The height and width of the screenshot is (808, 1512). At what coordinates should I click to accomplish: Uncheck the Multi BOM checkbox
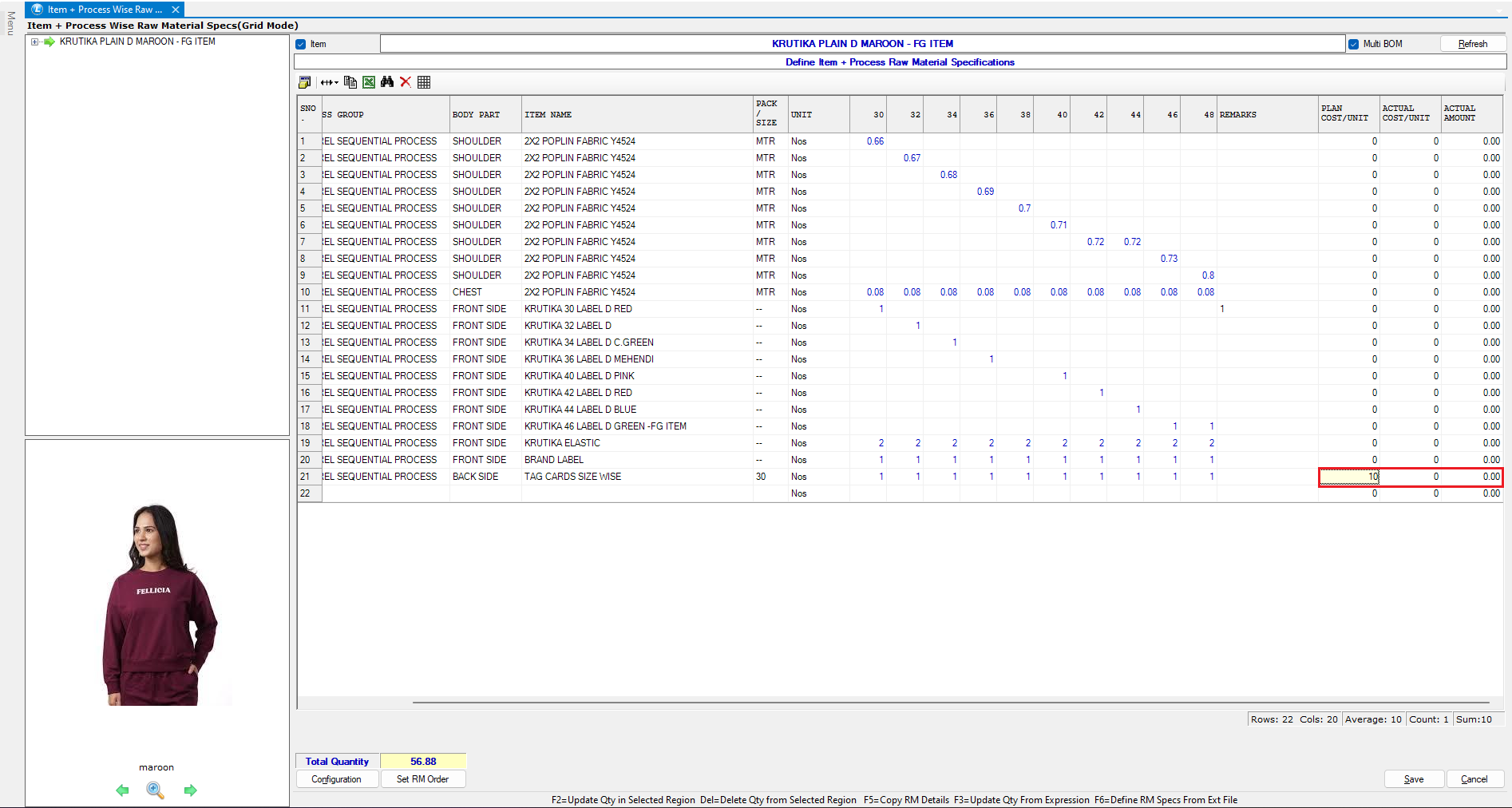[1354, 45]
